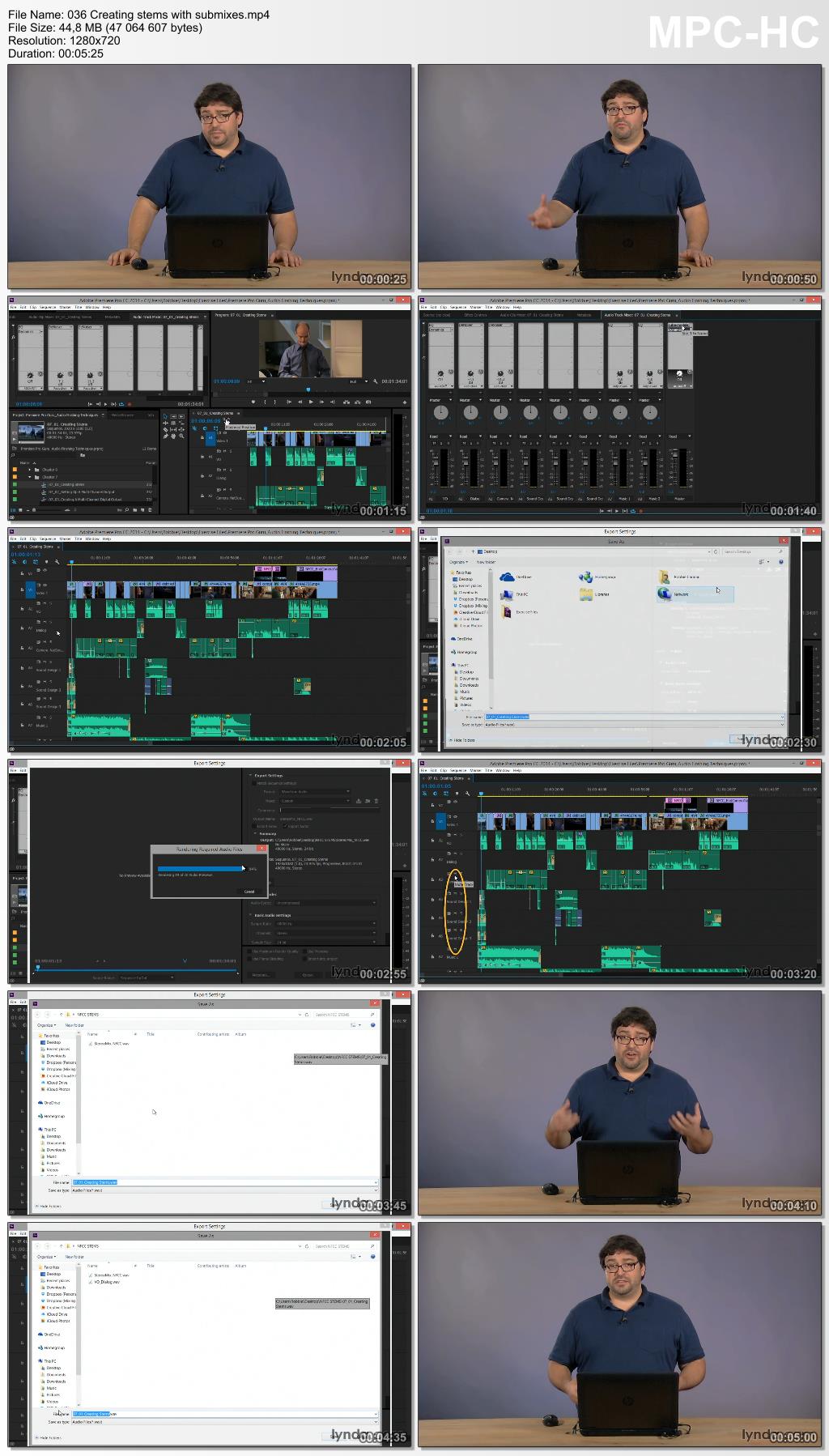Click the rendering progress bar in 00:02:55 frame

click(201, 869)
